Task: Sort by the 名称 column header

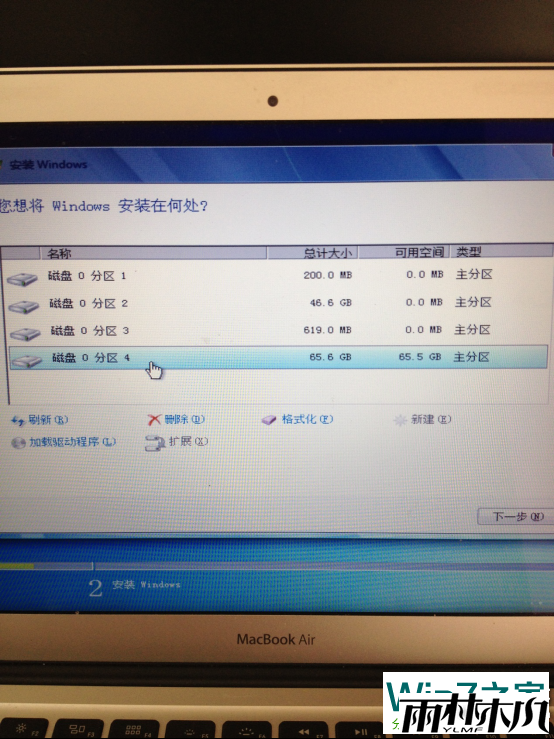Action: 153,253
